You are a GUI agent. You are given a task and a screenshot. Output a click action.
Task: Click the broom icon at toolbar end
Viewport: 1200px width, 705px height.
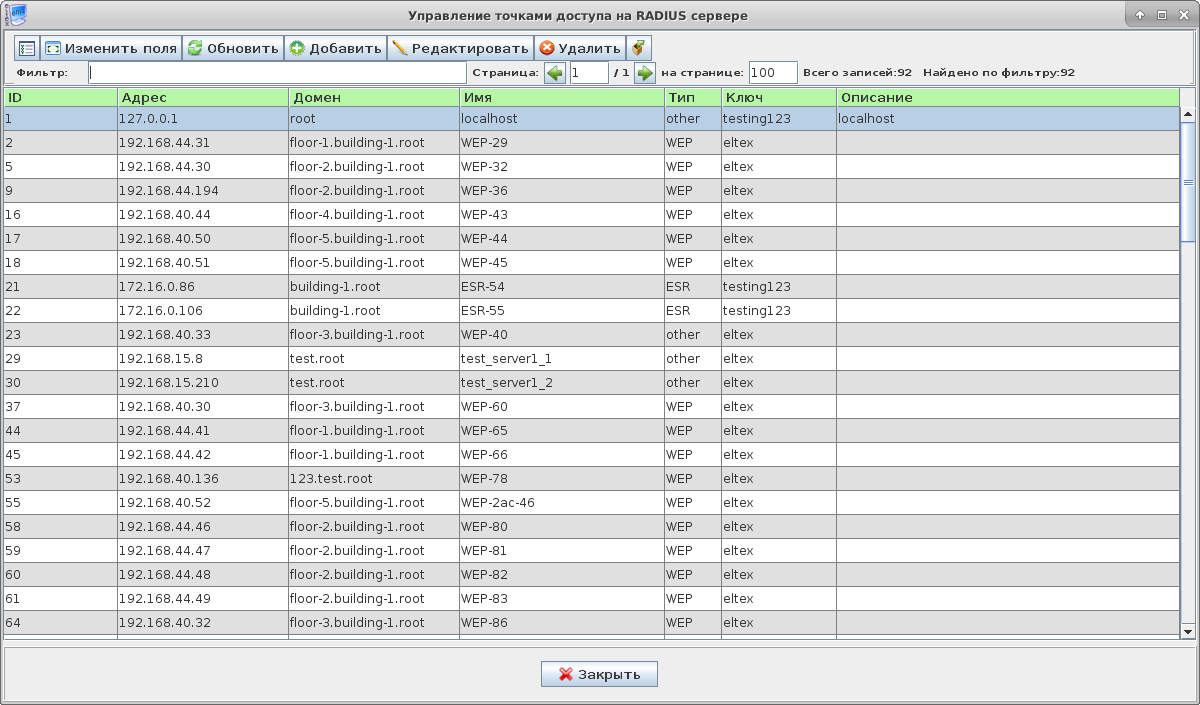click(x=639, y=48)
